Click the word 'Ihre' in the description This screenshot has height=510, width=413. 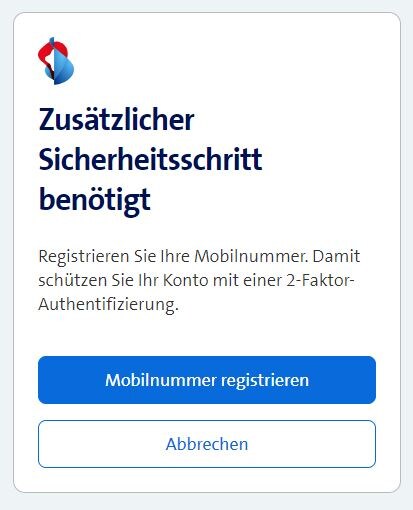(x=175, y=256)
